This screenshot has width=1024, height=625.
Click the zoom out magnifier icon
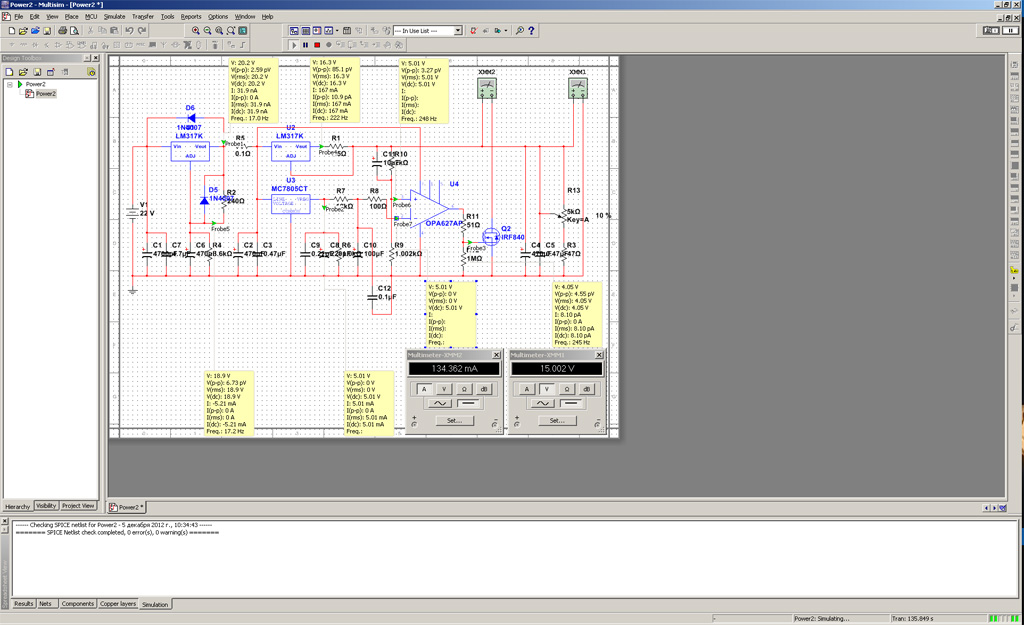click(x=207, y=31)
